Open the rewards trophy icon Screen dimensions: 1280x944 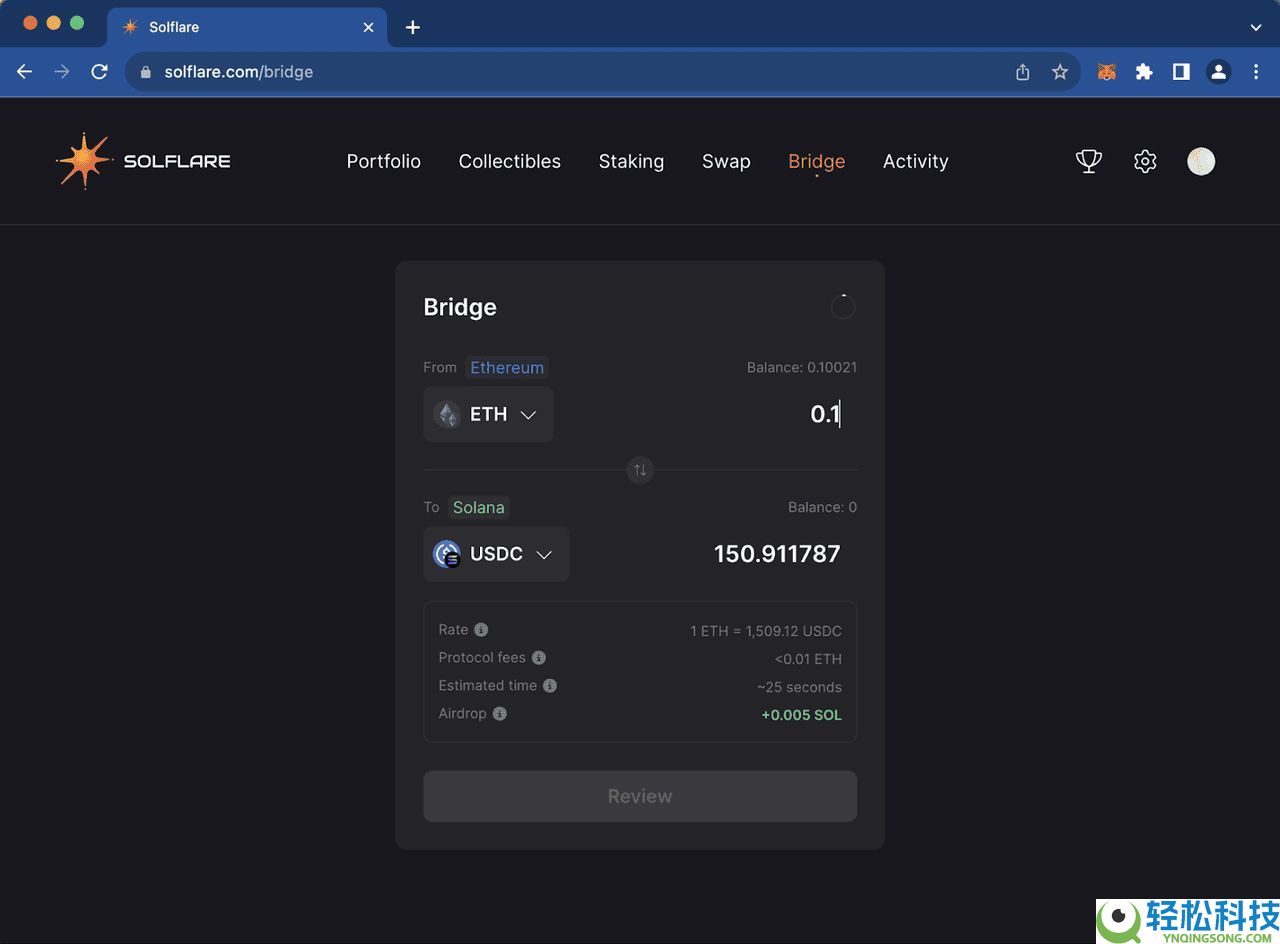(x=1089, y=161)
